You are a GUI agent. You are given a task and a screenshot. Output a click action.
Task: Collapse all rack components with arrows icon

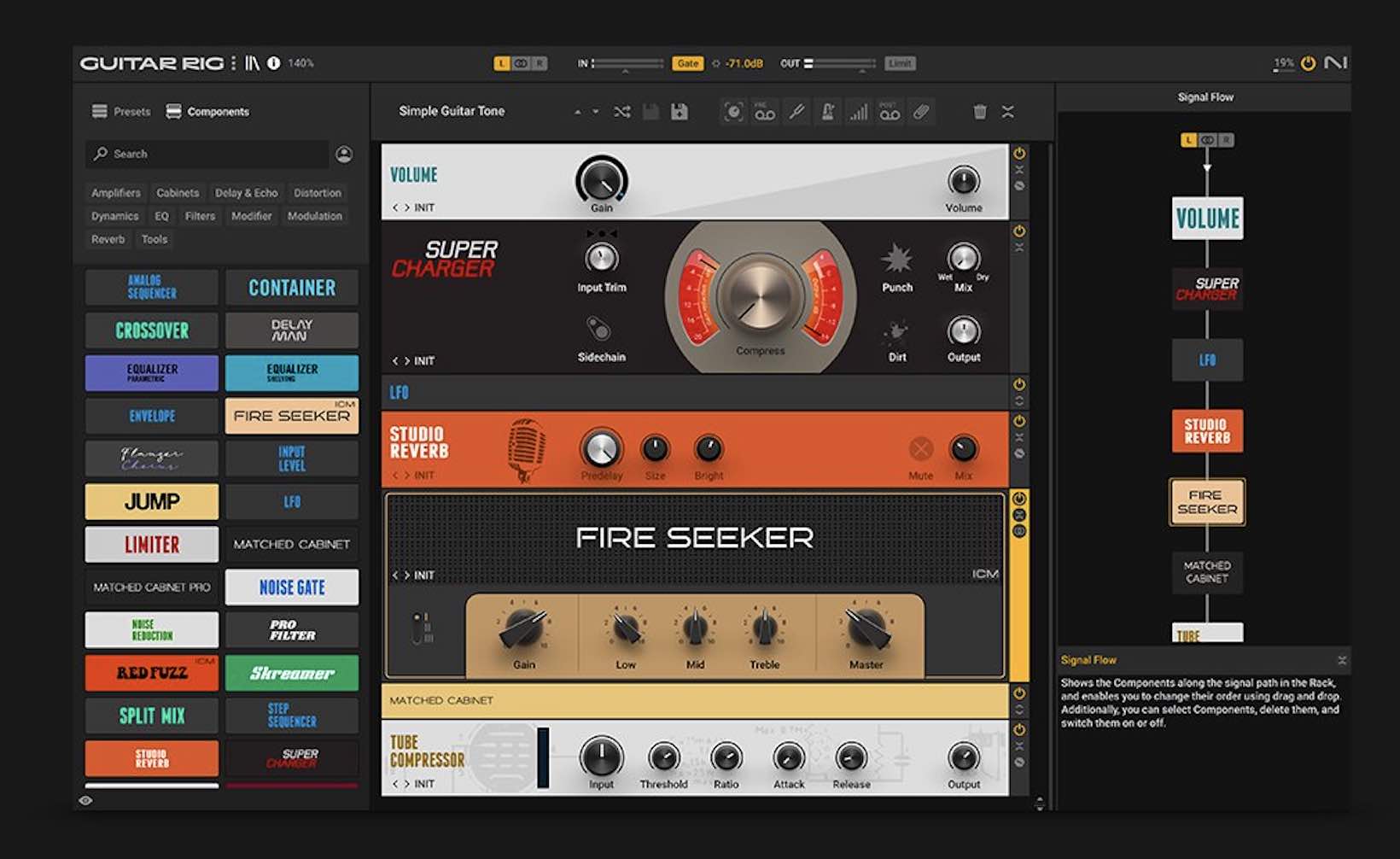1008,112
